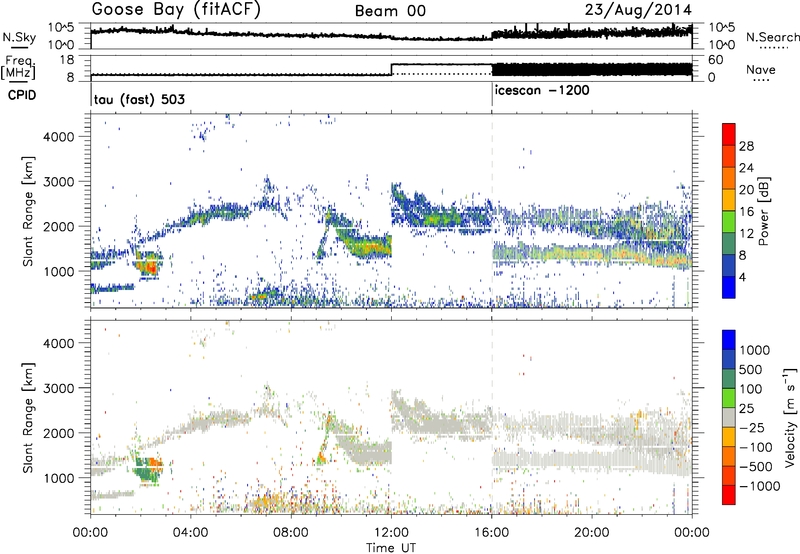Click the '16:00' time tick

[x=491, y=533]
